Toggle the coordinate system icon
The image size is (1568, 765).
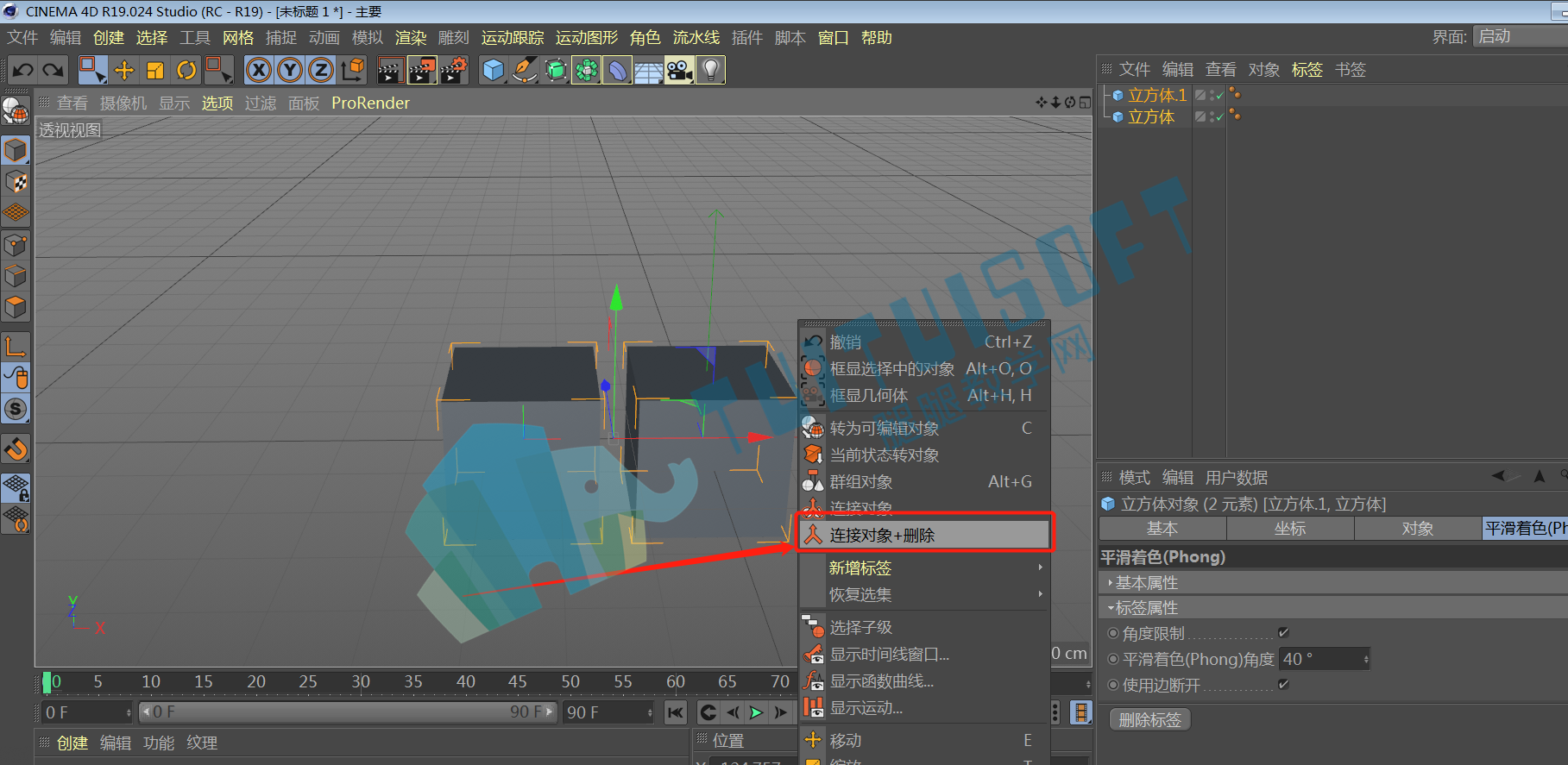(x=353, y=70)
